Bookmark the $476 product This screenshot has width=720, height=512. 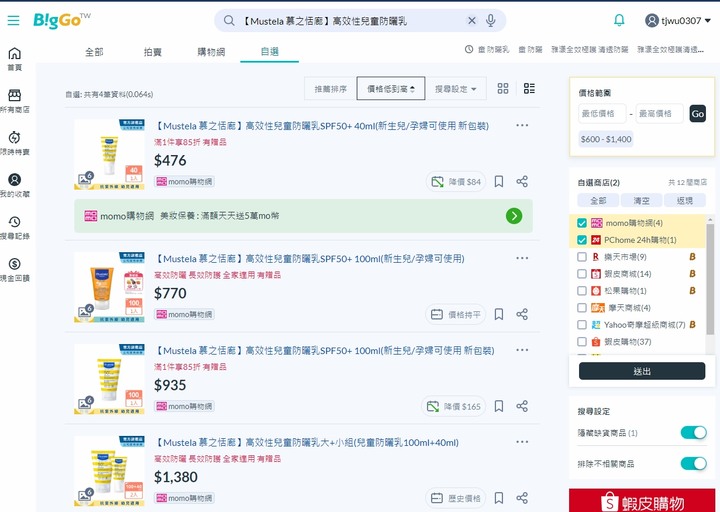tap(499, 181)
